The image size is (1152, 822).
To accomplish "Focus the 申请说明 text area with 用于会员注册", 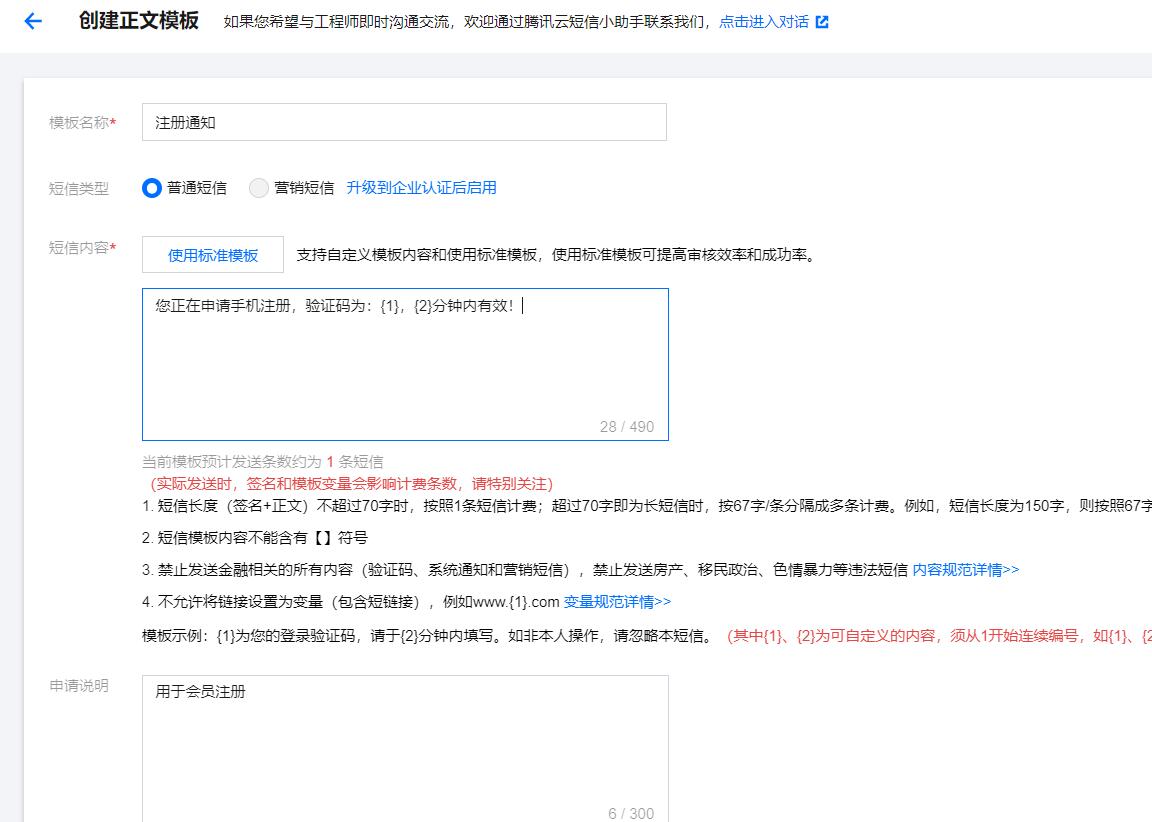I will (405, 749).
